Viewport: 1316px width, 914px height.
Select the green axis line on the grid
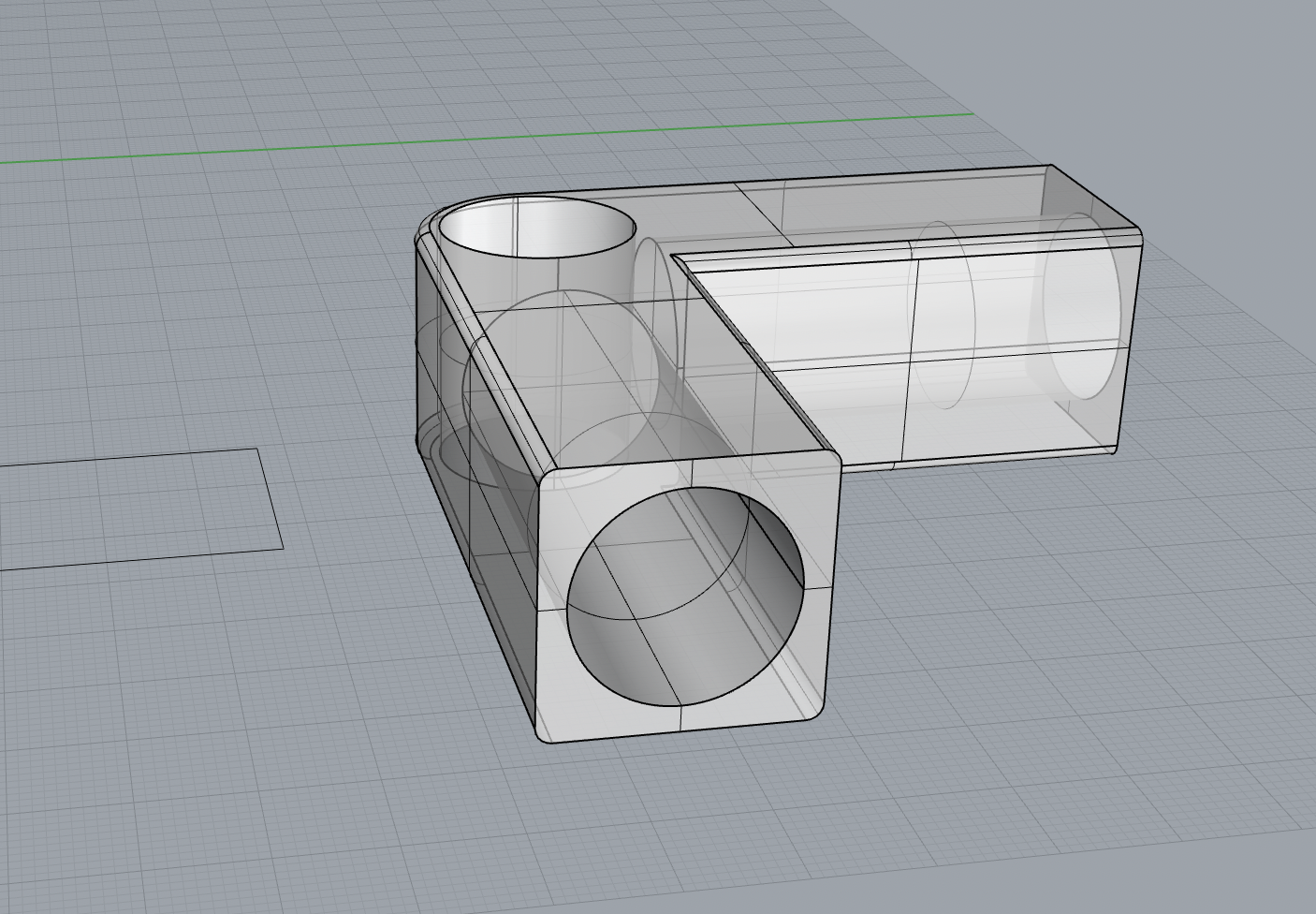pyautogui.click(x=487, y=139)
